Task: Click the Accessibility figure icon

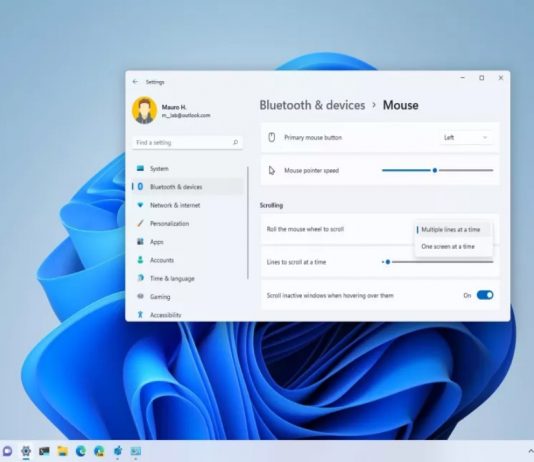Action: point(140,315)
